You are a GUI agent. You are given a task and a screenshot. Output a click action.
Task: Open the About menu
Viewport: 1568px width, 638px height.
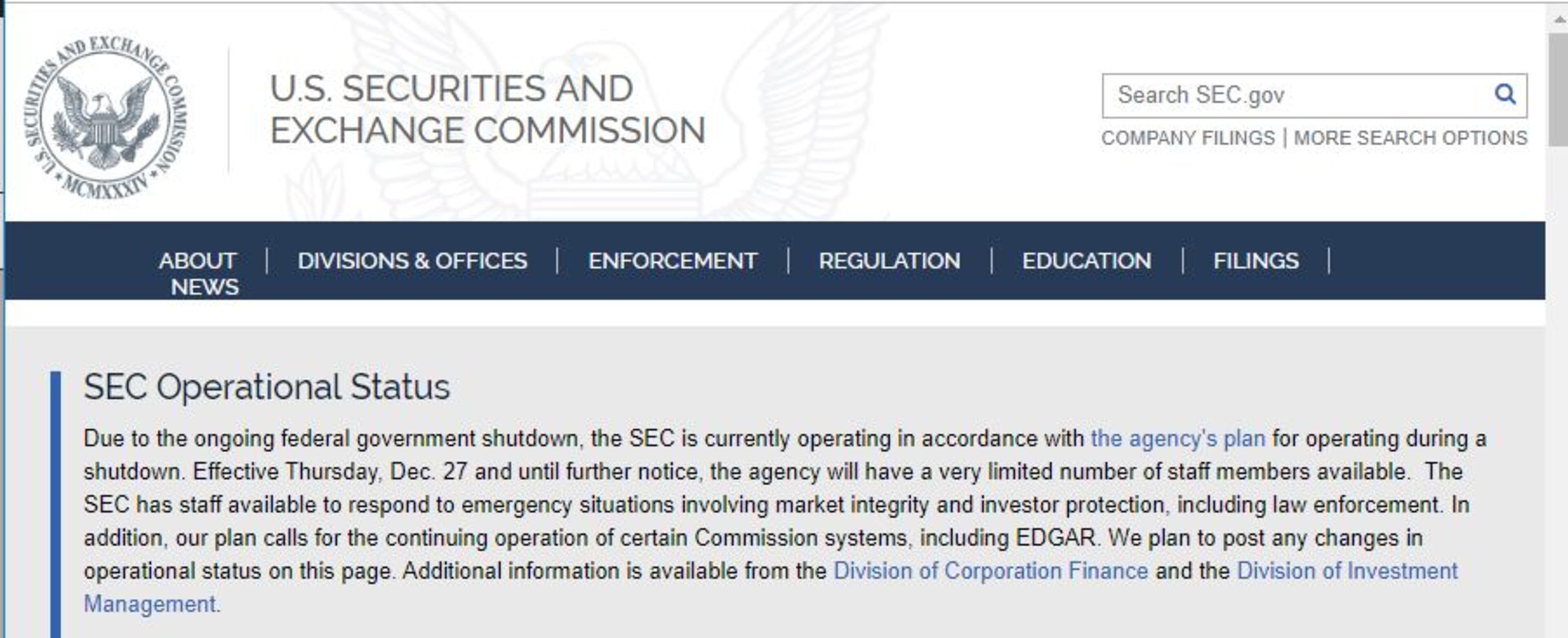[197, 261]
